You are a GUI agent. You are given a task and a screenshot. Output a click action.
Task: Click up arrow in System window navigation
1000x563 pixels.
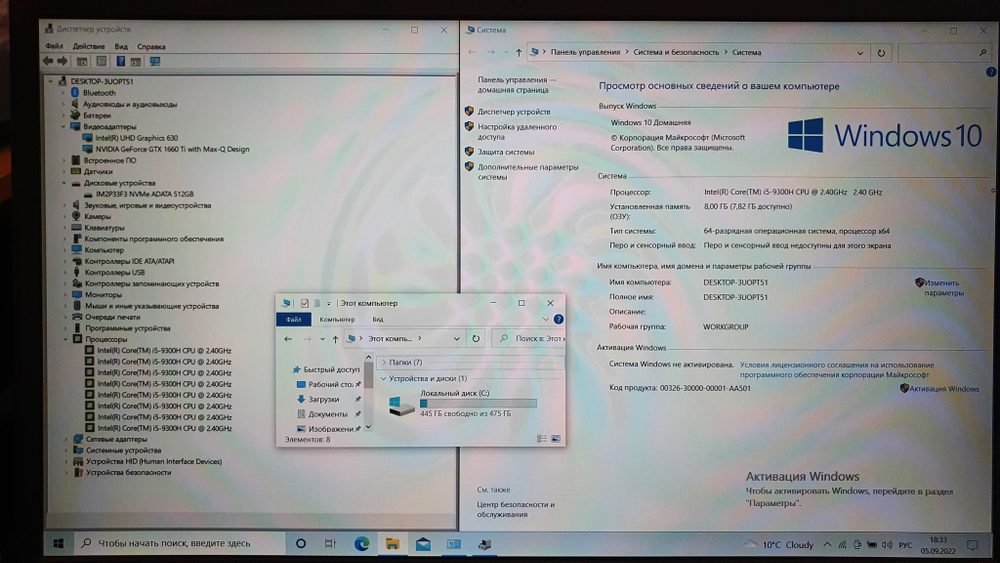pyautogui.click(x=518, y=53)
